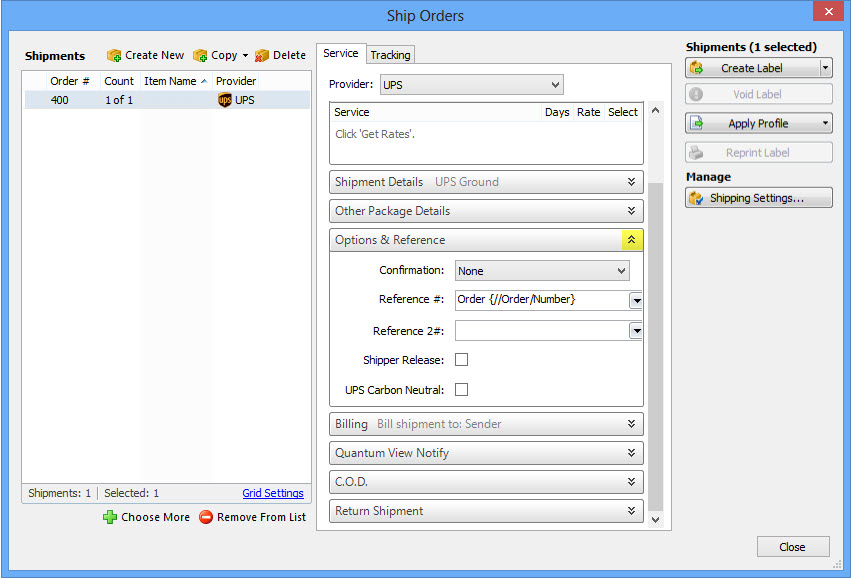Click the Void Label icon
851x578 pixels.
tap(696, 94)
